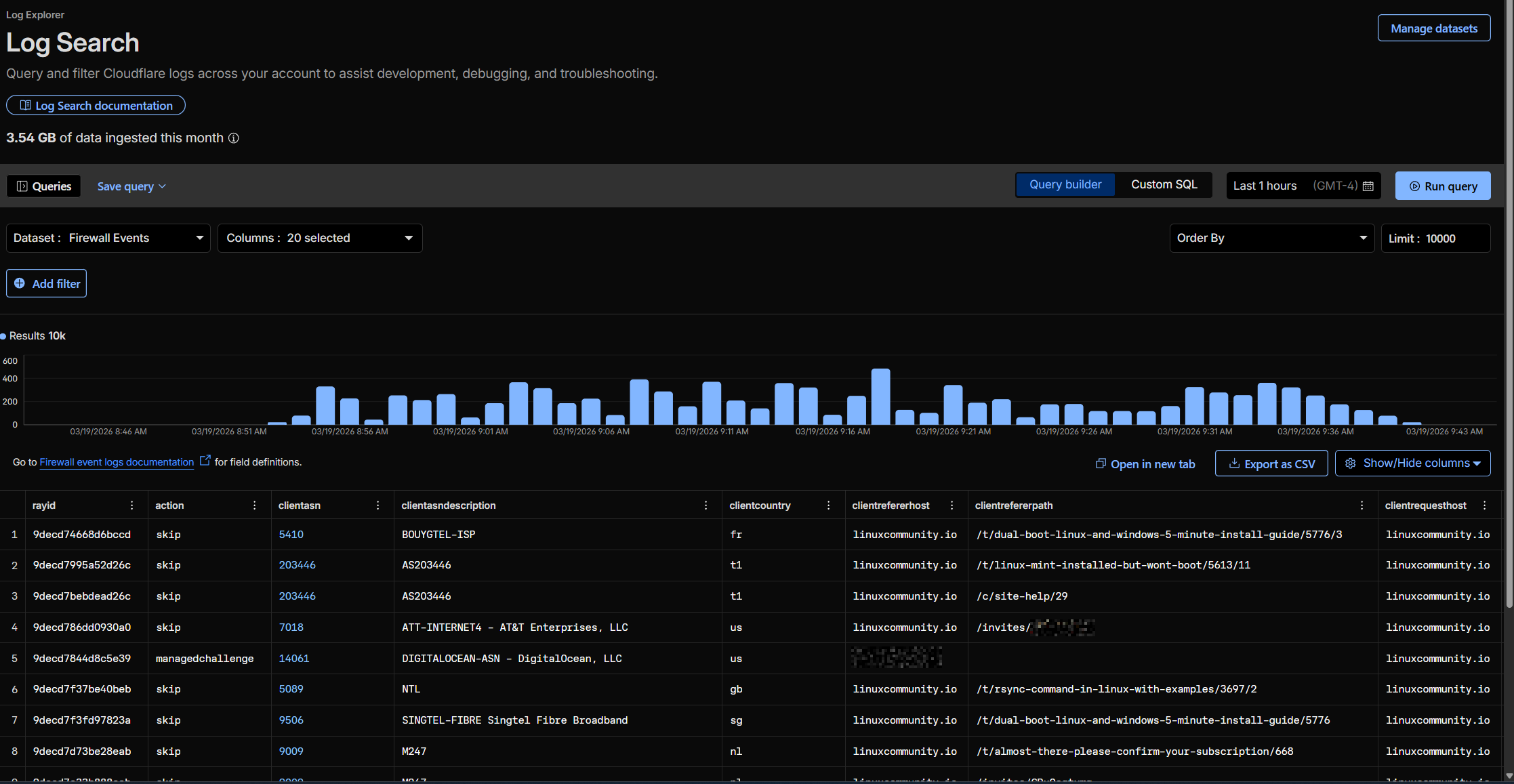Expand the Dataset Firewall Events dropdown
The height and width of the screenshot is (784, 1514).
coord(108,239)
